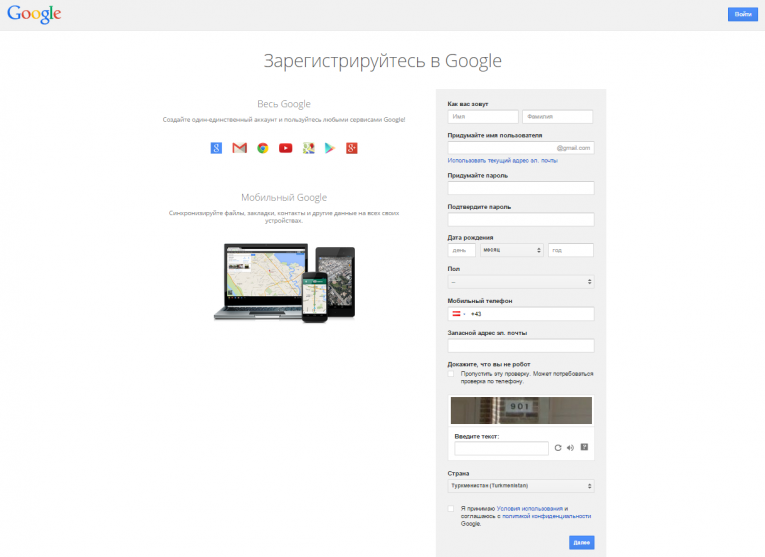Focus the create password field
Screen dimensions: 765x557
(521, 188)
